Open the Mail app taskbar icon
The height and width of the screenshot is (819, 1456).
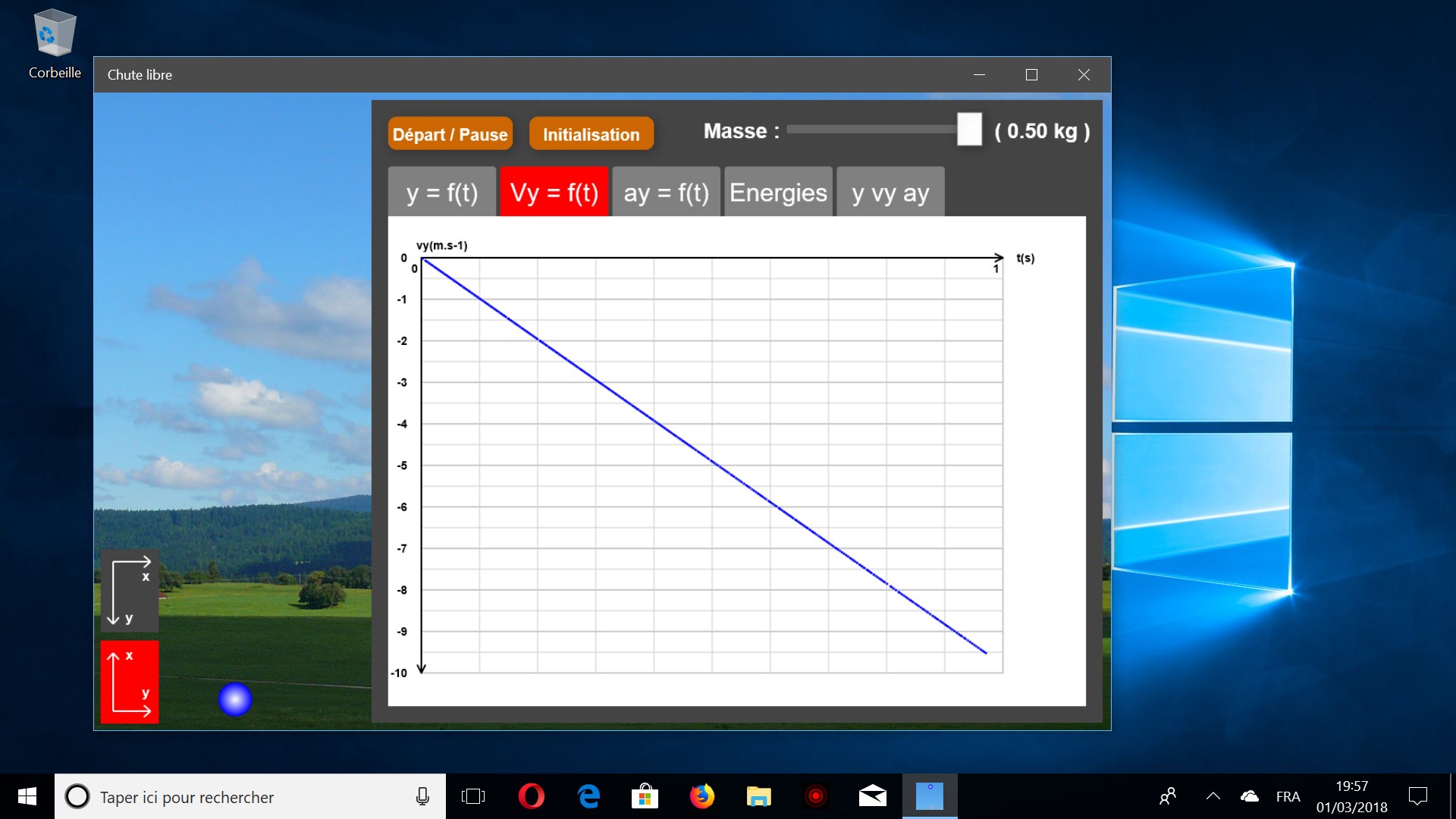point(872,796)
